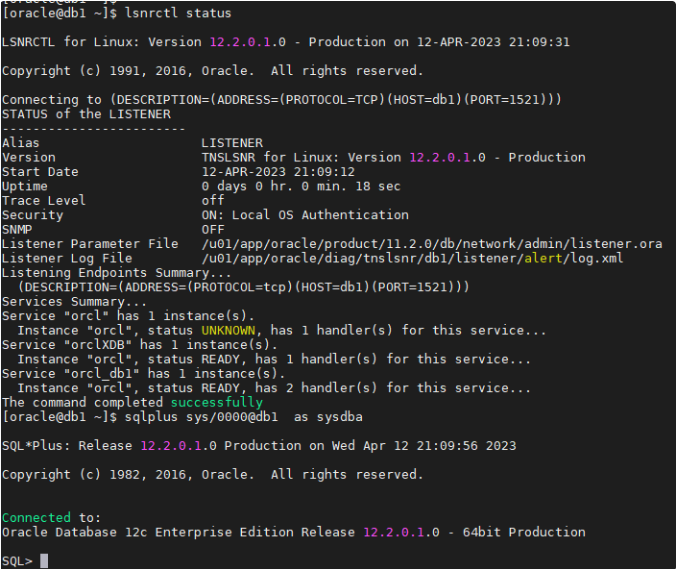
Task: Click the green "Connected" word
Action: [36, 518]
